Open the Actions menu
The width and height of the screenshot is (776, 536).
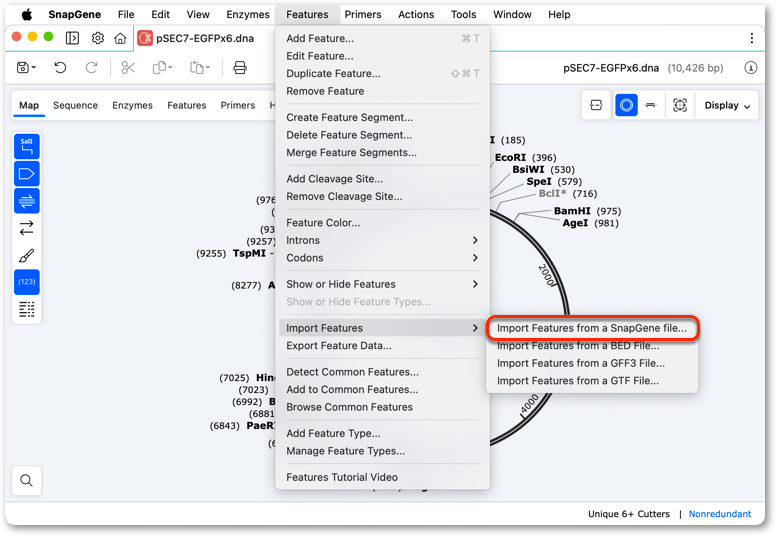pos(416,14)
